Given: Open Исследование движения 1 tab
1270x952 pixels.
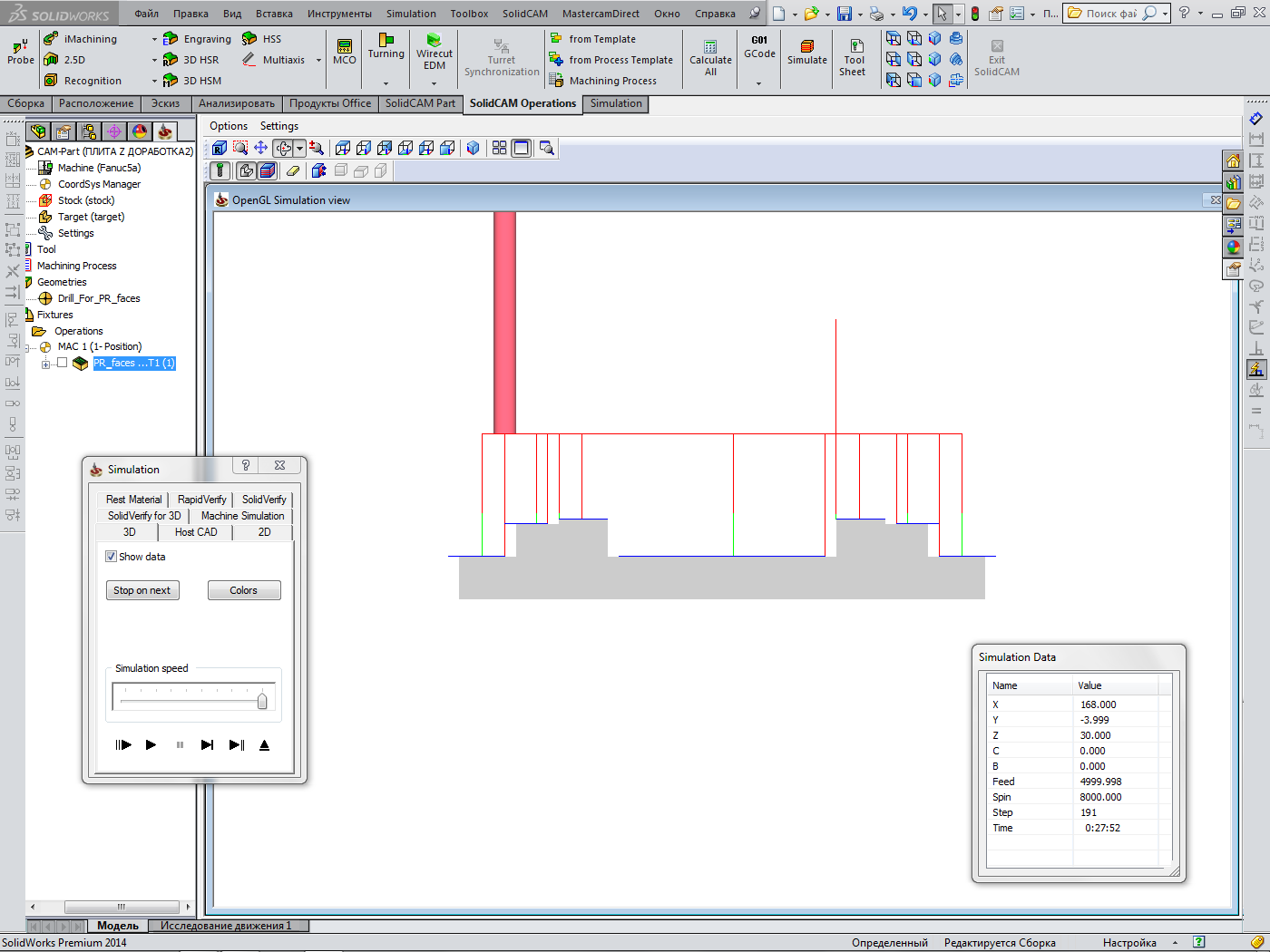Looking at the screenshot, I should point(226,926).
